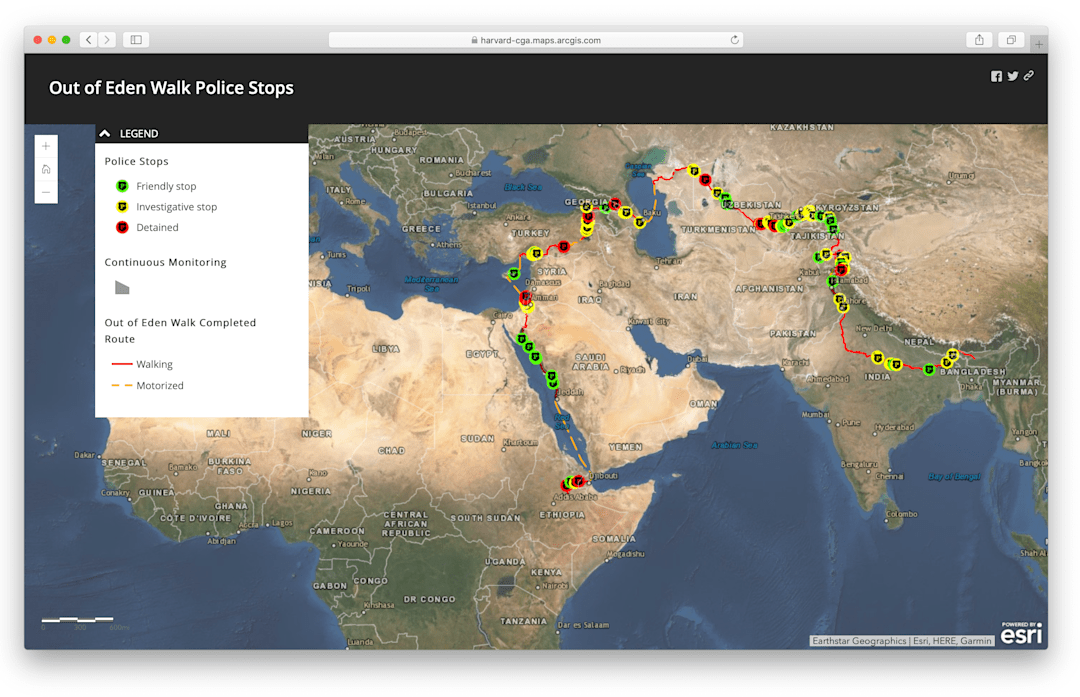
Task: Click the detained marker near Djibouti
Action: [578, 481]
